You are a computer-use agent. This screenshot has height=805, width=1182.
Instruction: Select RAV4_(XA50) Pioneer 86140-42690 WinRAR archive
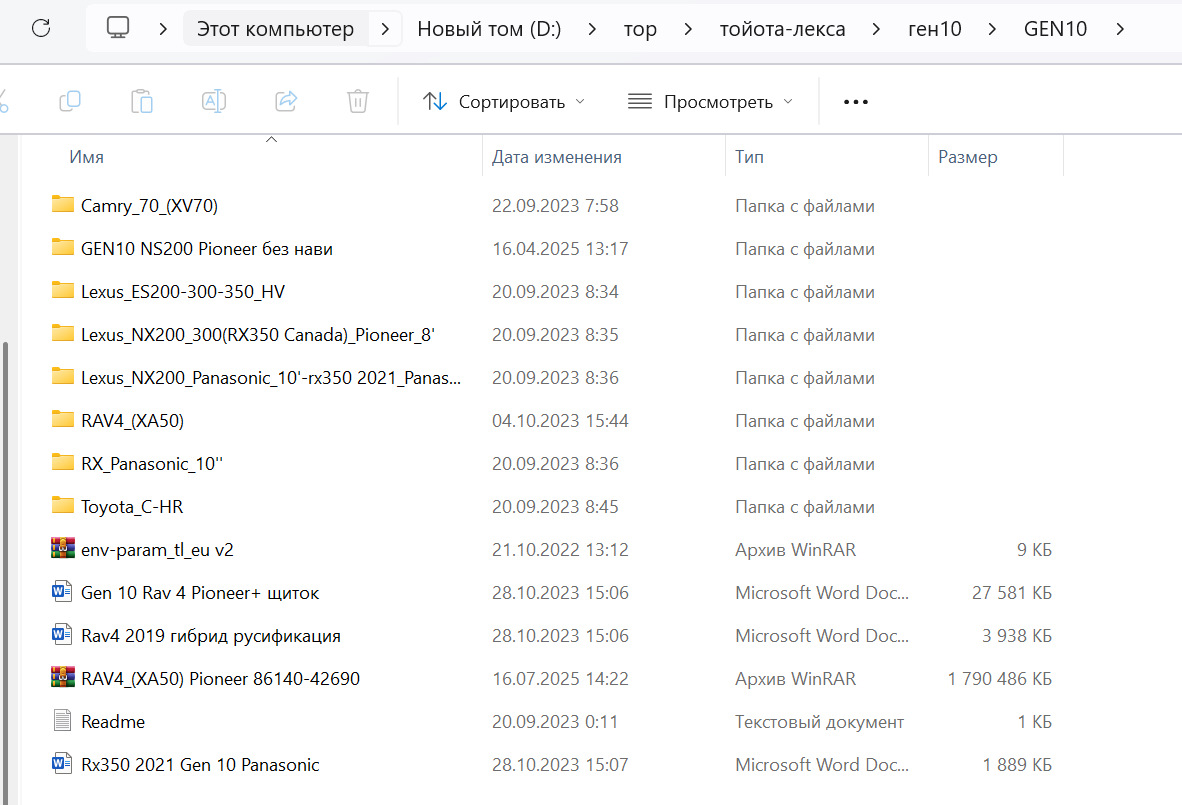220,679
